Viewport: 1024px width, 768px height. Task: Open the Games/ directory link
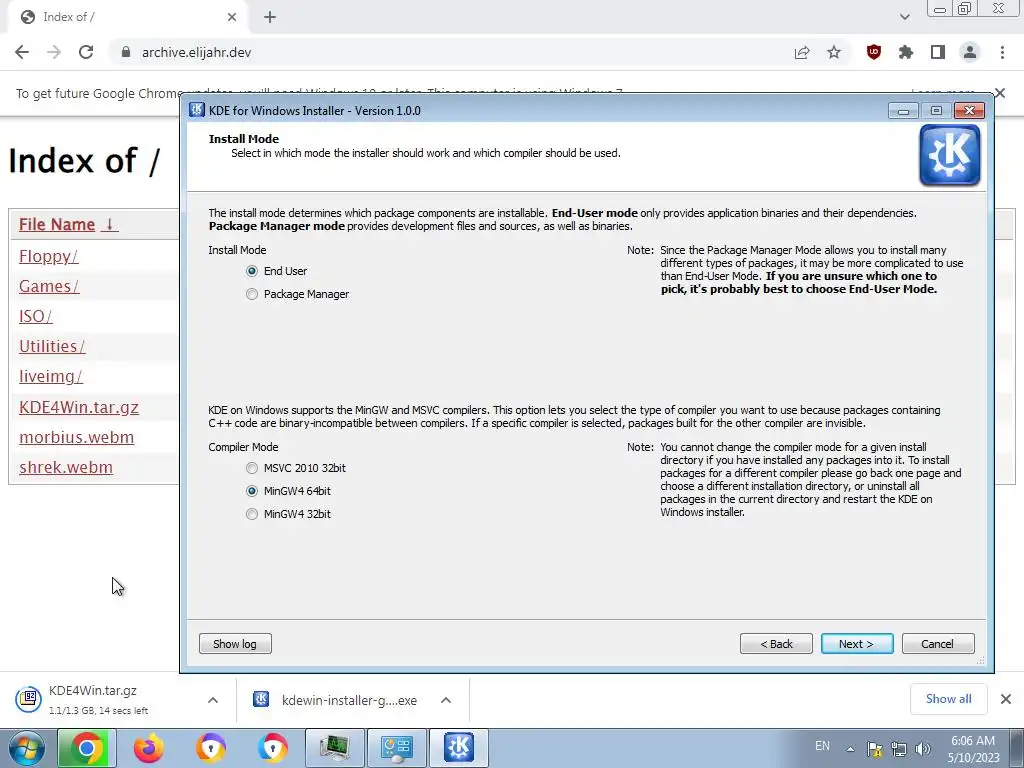click(49, 286)
